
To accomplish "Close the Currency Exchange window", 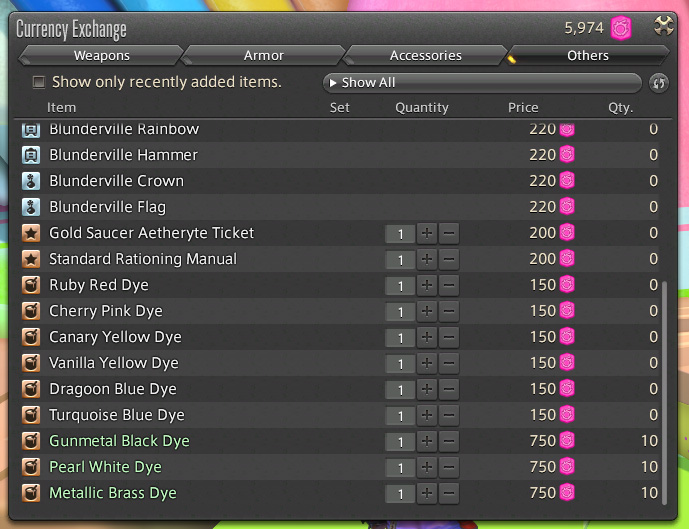I will (664, 26).
